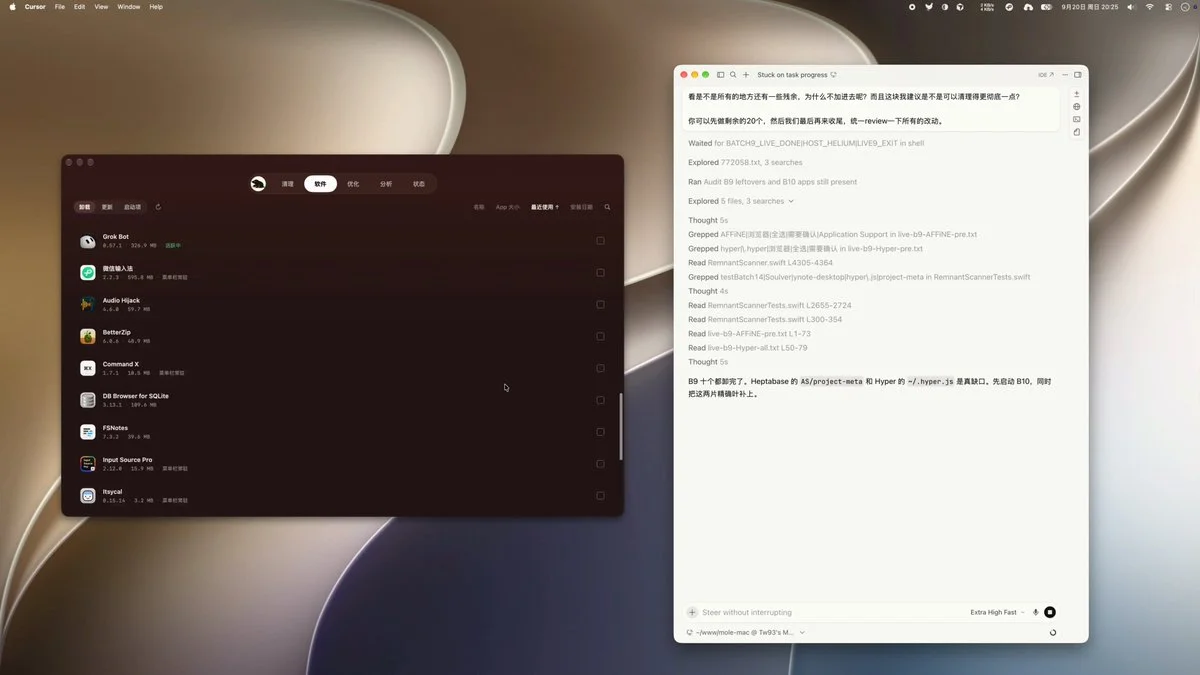Sort the app list by App 大小
The height and width of the screenshot is (675, 1200).
[x=508, y=207]
